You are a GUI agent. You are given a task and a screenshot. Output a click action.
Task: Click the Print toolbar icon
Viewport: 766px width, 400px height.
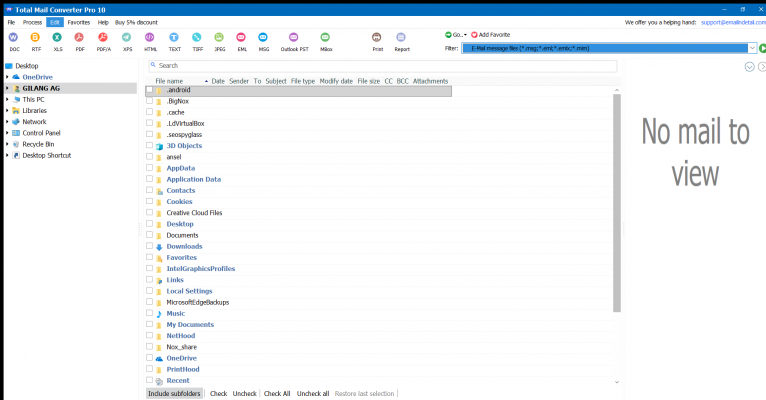377,38
